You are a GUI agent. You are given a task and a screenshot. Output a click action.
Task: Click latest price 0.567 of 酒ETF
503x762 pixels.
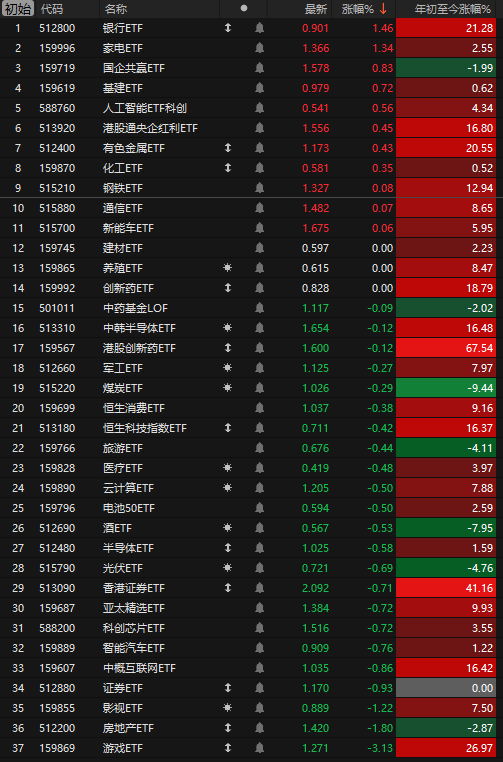[x=315, y=528]
